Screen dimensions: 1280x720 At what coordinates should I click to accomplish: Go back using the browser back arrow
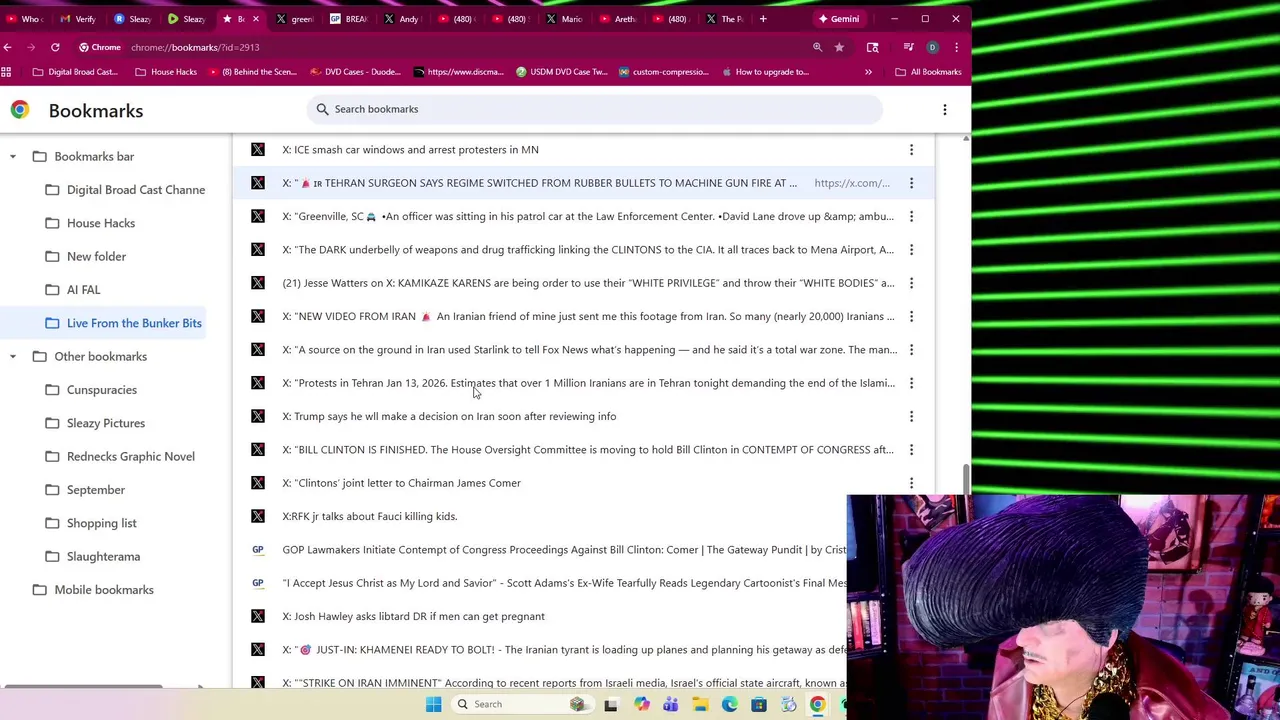7,47
